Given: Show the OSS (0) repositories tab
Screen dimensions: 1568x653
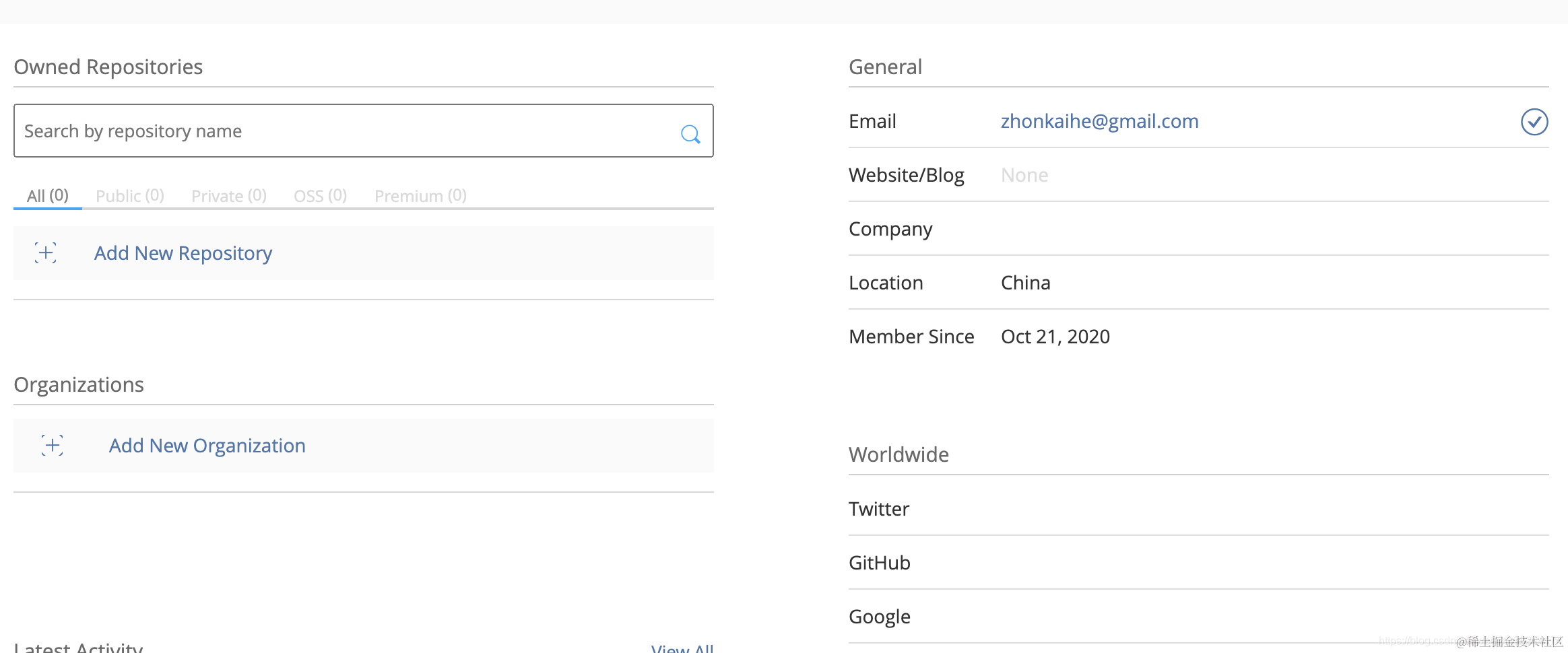Looking at the screenshot, I should [x=320, y=196].
